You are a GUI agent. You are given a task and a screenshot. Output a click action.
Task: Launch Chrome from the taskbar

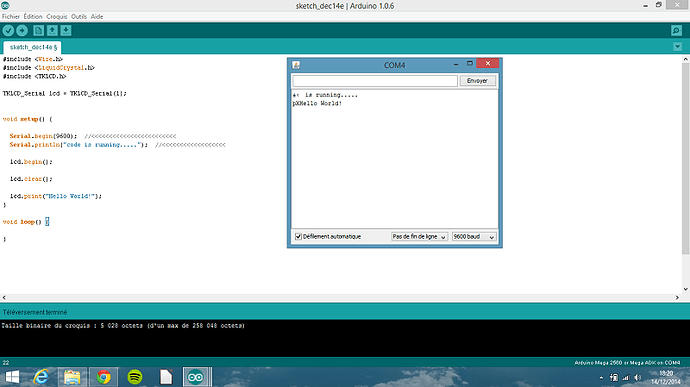[103, 377]
